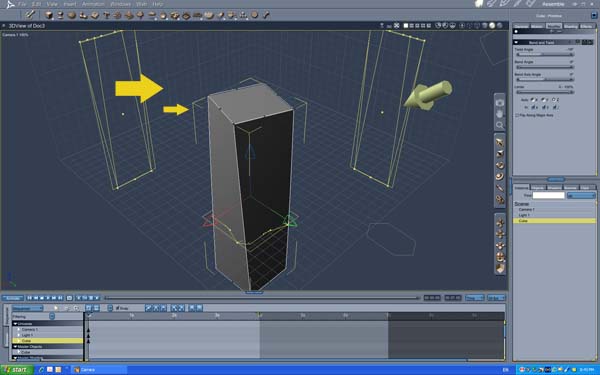Toggle the z checkbox under Axis row
This screenshot has width=600, height=375.
555,107
